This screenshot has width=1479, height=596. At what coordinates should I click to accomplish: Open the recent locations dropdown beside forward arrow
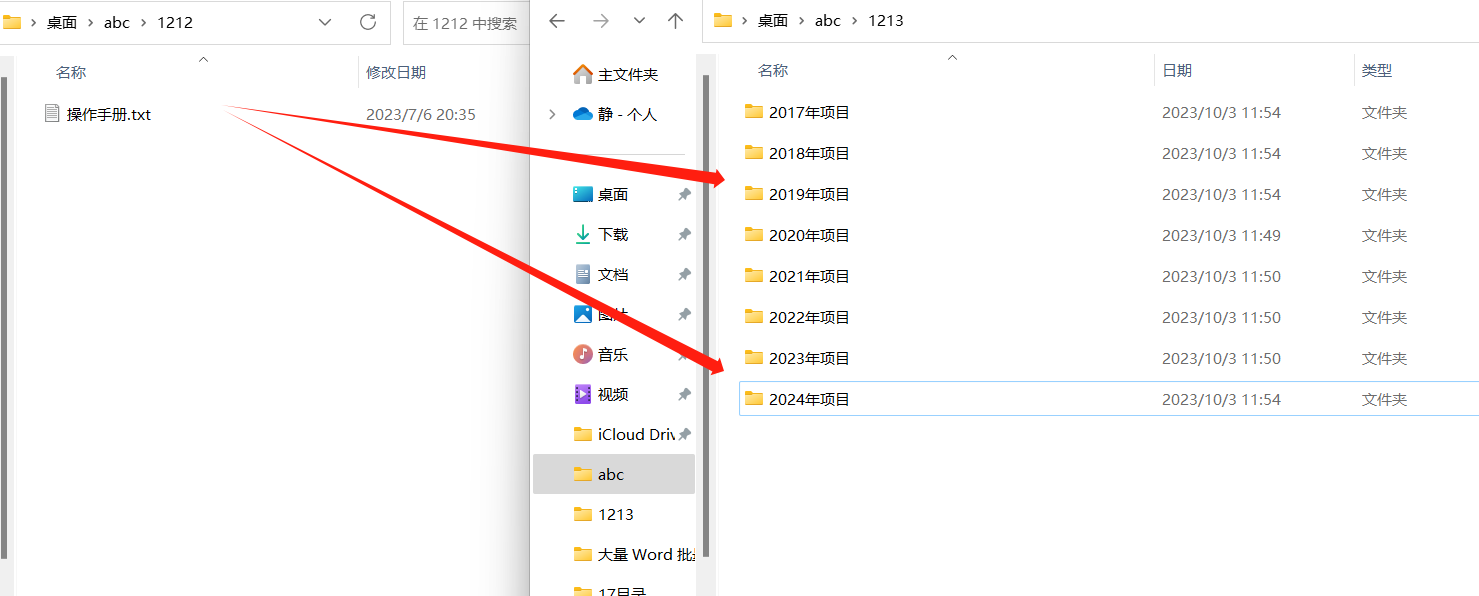(x=638, y=20)
